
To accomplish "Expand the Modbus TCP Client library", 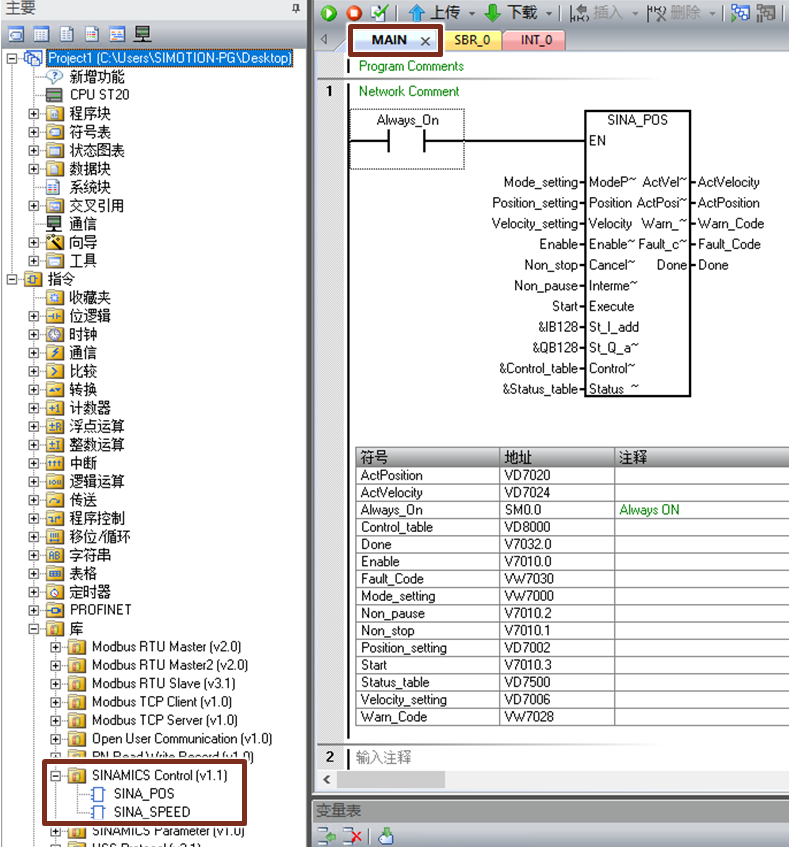I will pyautogui.click(x=56, y=702).
